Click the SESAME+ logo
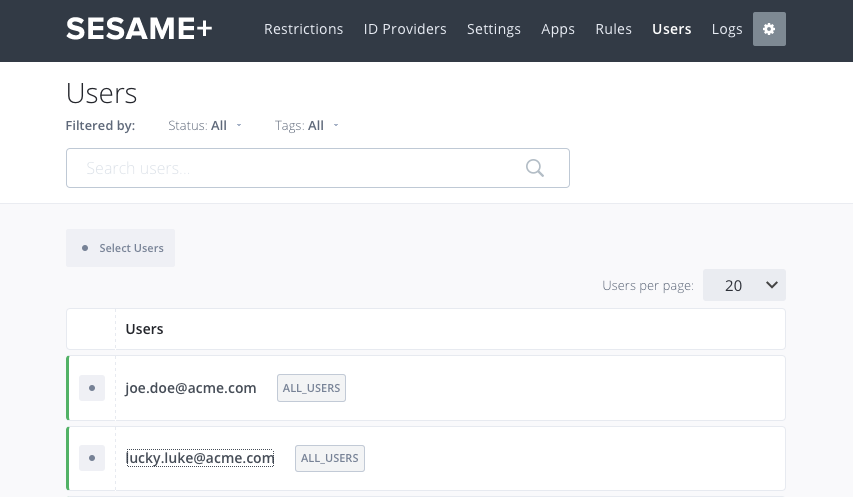 (x=139, y=29)
